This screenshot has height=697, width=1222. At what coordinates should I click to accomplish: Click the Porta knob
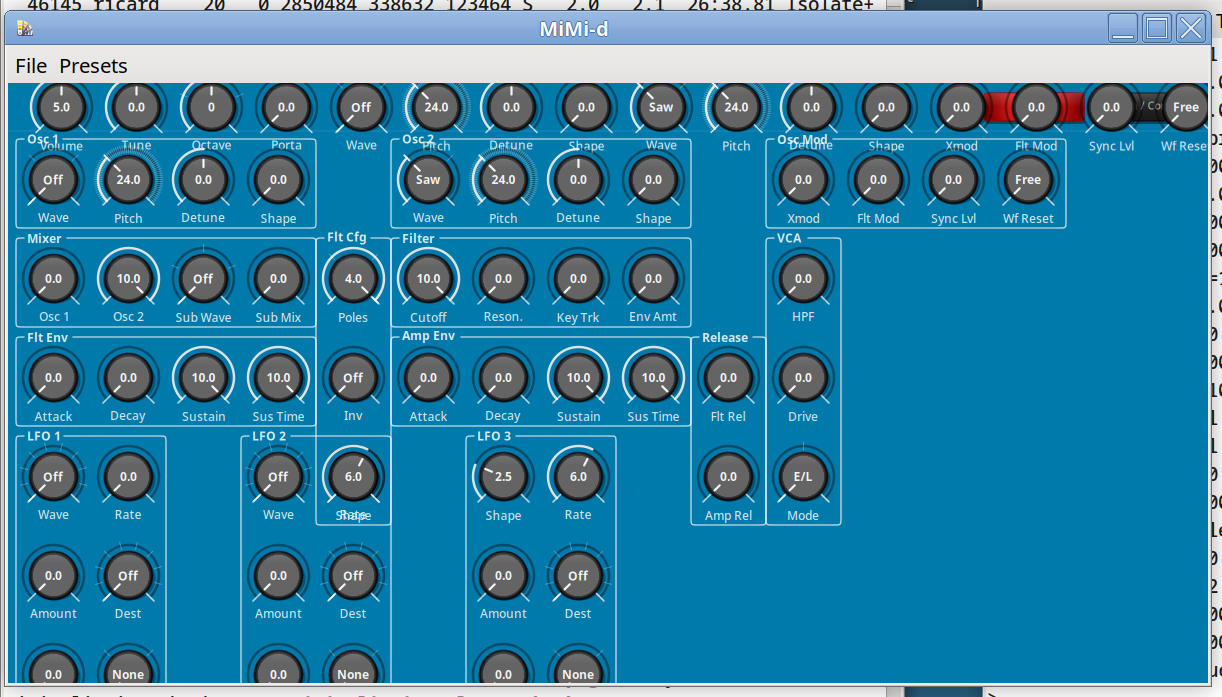(286, 106)
